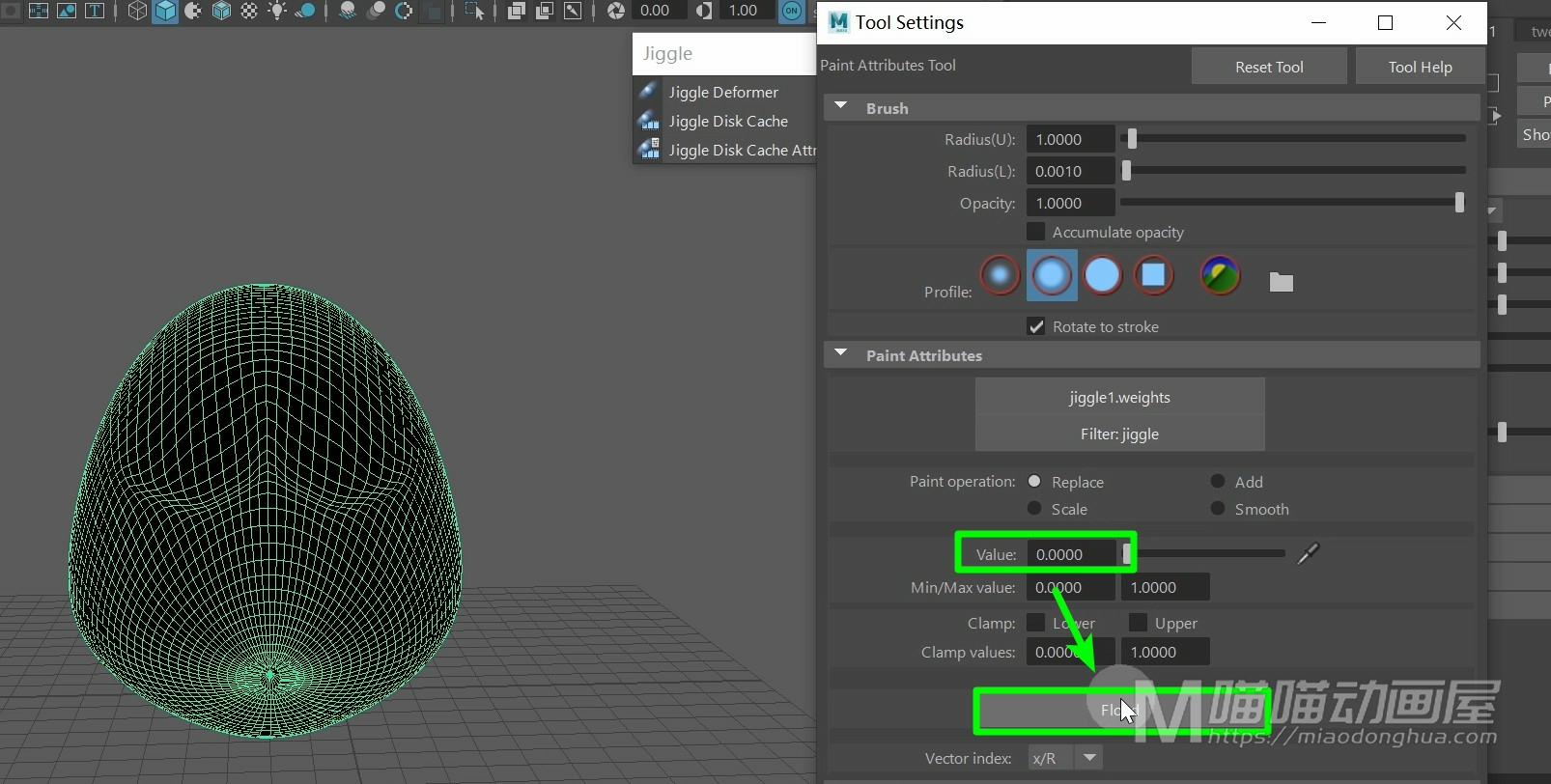Toggle use all lights bulb icon
Viewport: 1551px width, 784px height.
[277, 11]
